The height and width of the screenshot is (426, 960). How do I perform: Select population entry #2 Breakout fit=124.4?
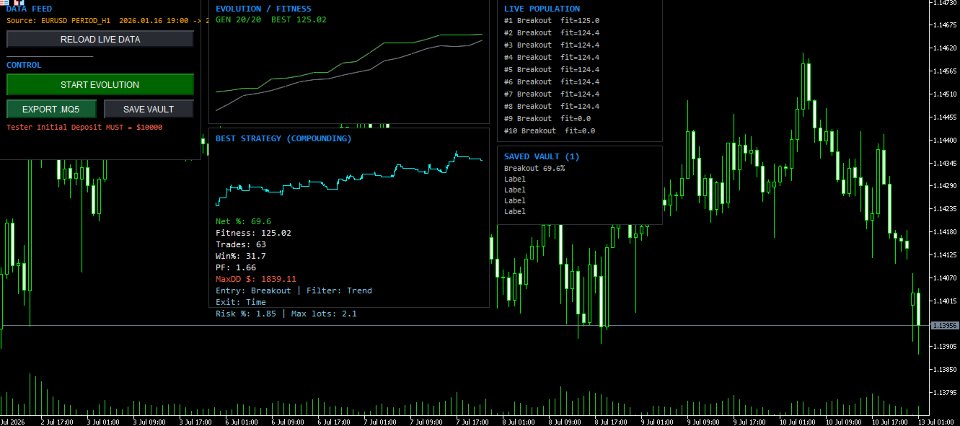click(552, 32)
